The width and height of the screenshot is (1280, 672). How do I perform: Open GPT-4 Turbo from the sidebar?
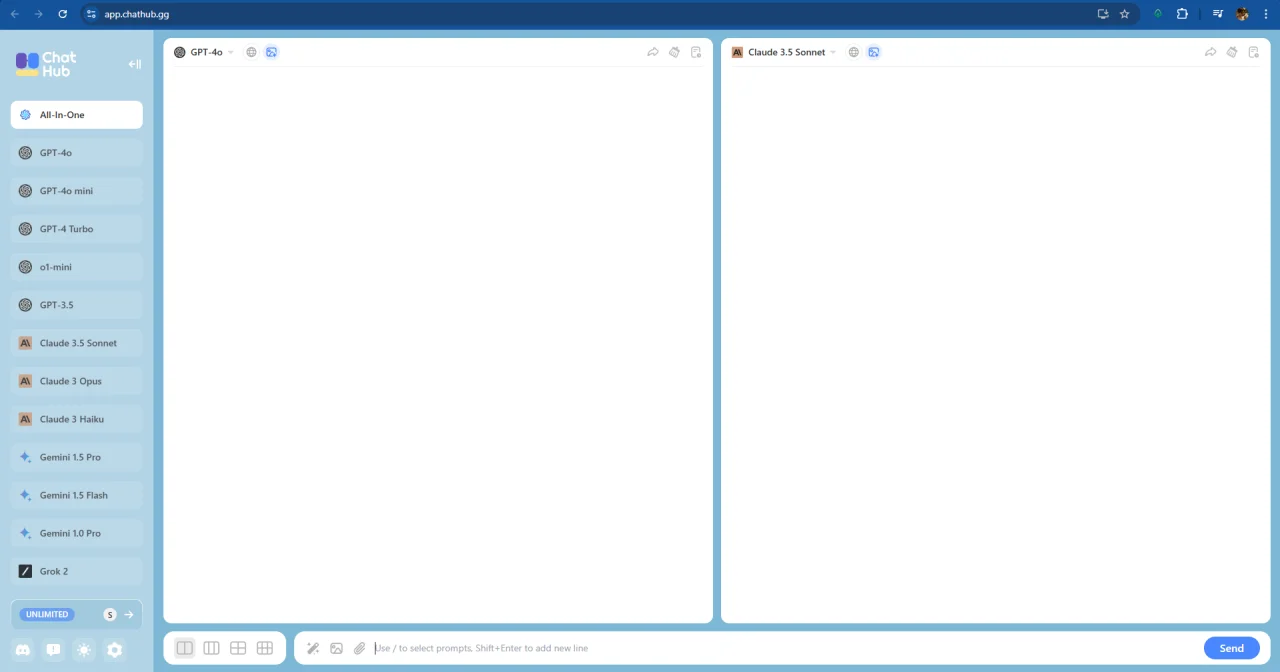click(77, 229)
